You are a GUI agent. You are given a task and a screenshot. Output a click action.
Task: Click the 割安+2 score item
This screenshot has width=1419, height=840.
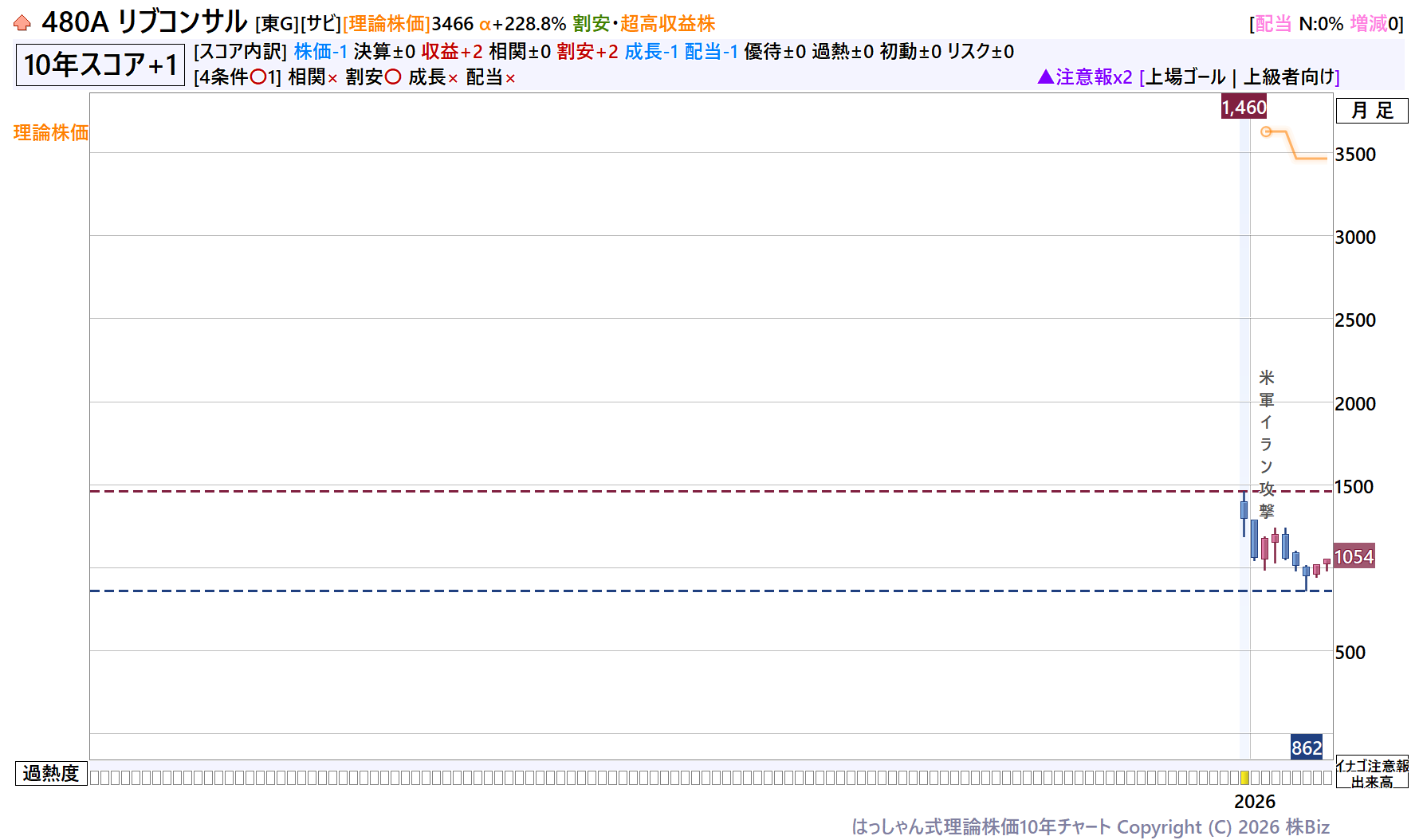click(588, 52)
